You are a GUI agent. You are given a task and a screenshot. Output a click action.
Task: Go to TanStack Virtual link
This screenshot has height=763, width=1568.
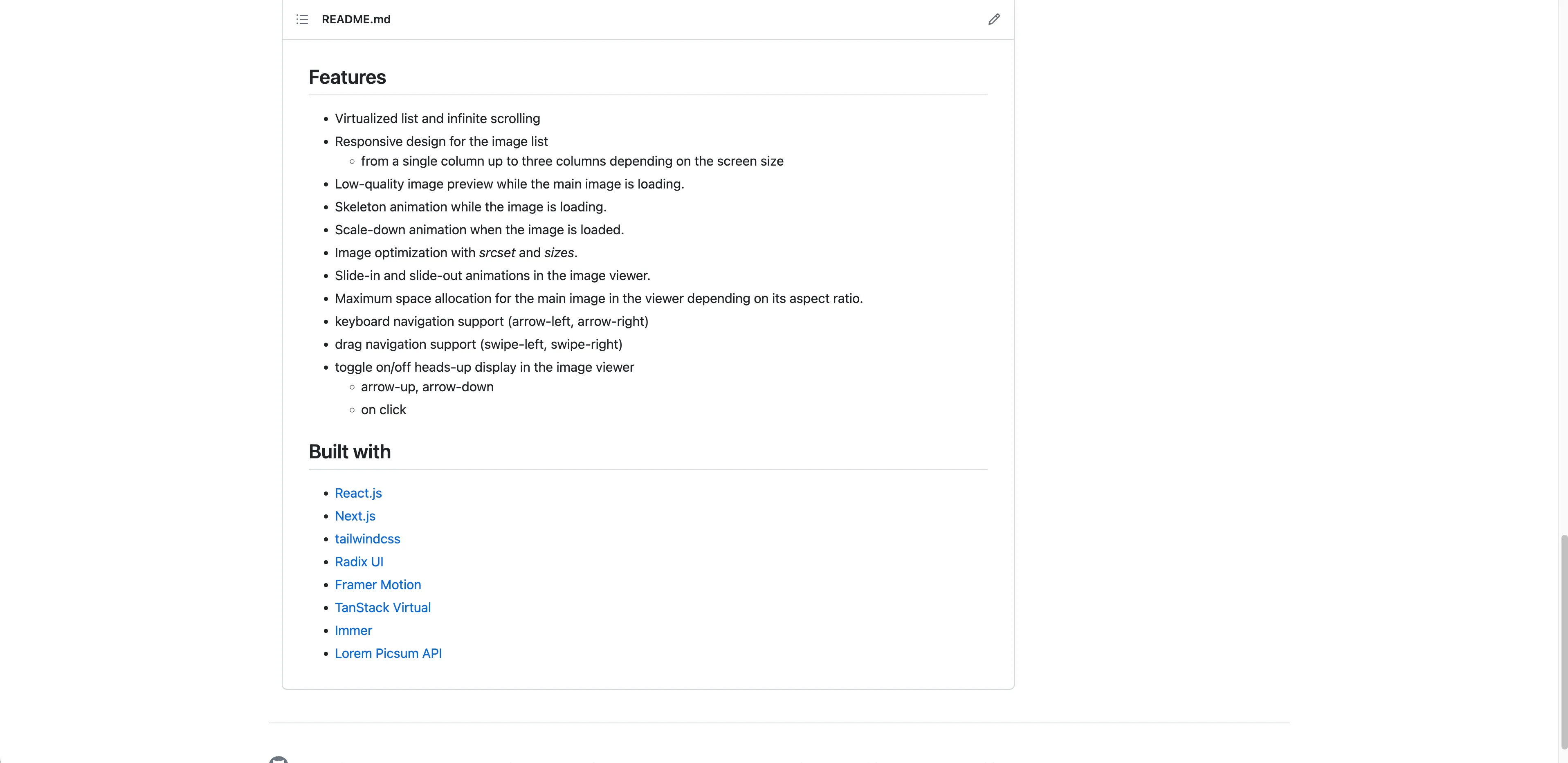(382, 607)
